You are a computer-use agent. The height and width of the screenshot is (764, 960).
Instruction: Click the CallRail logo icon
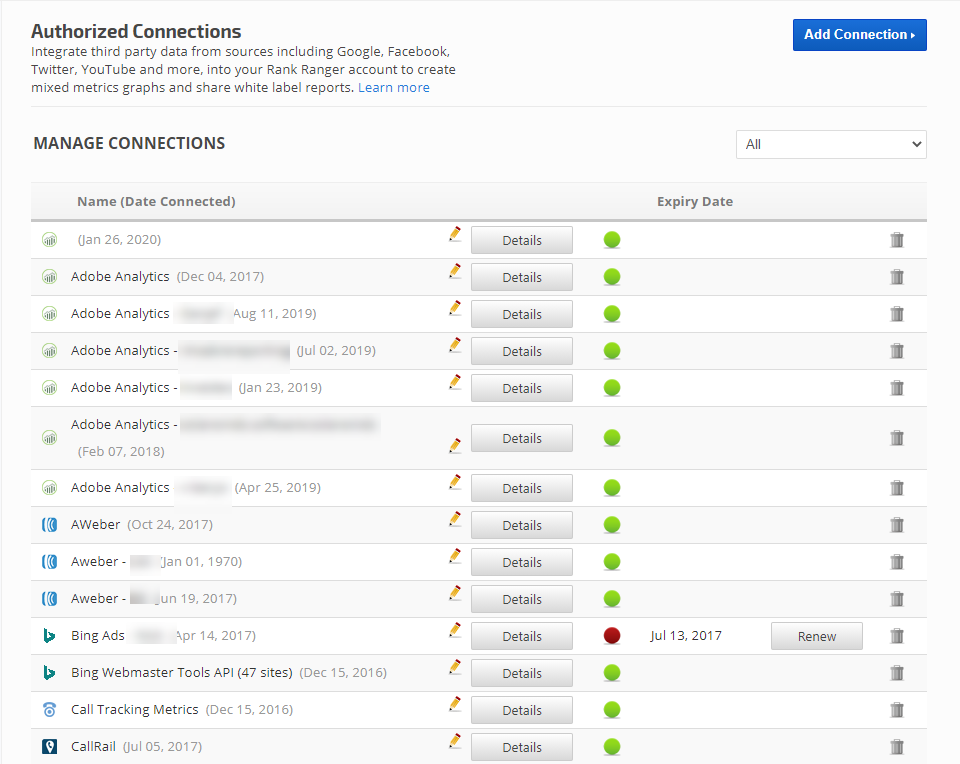coord(49,747)
